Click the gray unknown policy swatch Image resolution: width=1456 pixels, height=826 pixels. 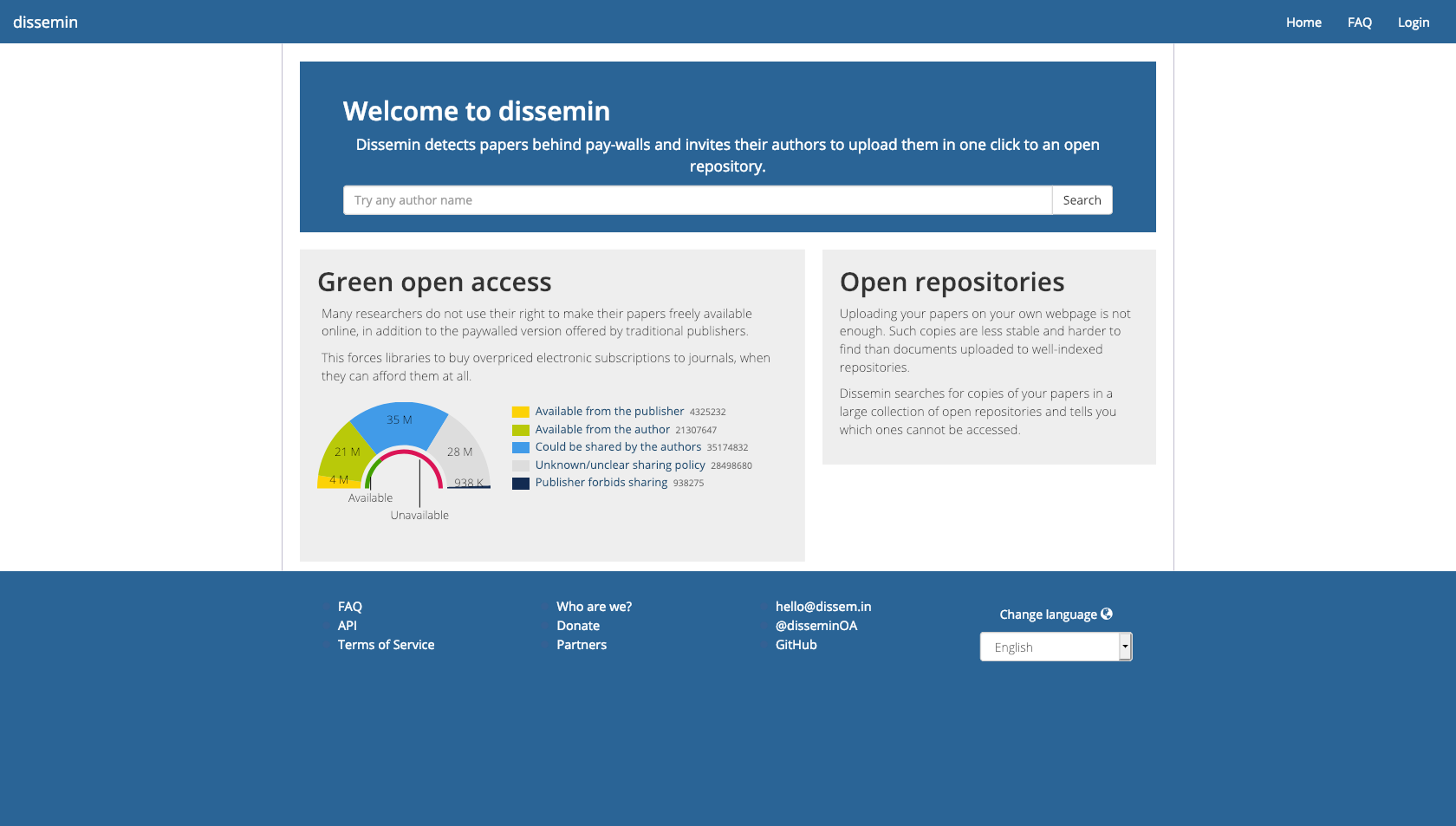520,465
